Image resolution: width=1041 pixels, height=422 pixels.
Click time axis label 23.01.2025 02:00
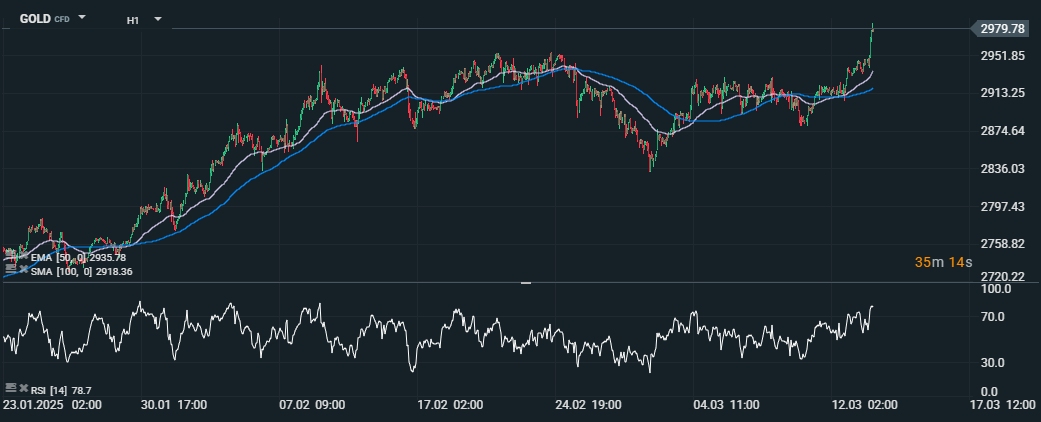[52, 405]
